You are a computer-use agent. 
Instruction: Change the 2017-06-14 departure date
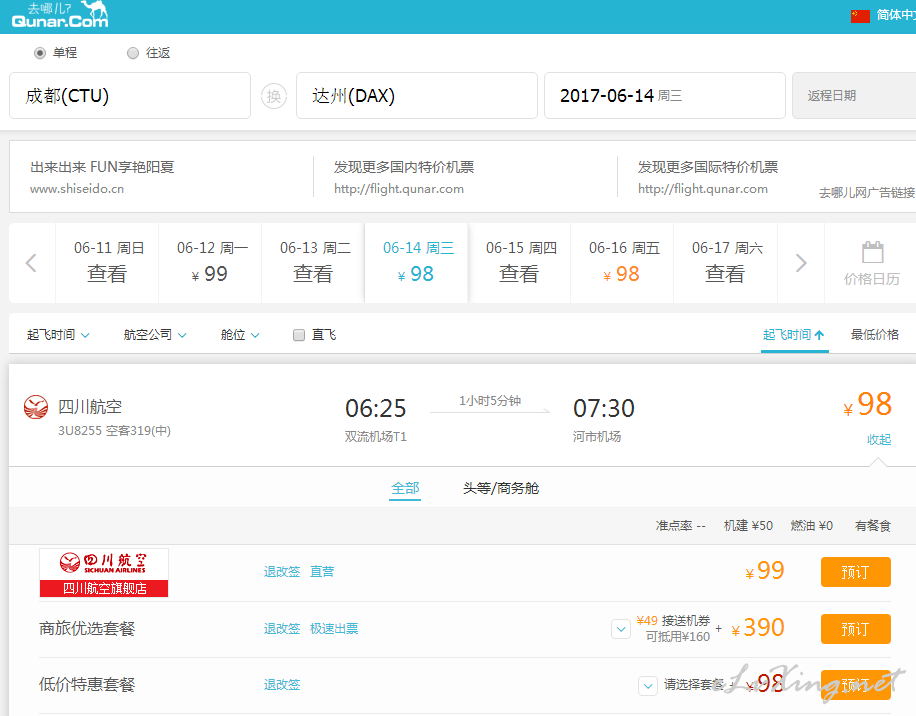(665, 96)
